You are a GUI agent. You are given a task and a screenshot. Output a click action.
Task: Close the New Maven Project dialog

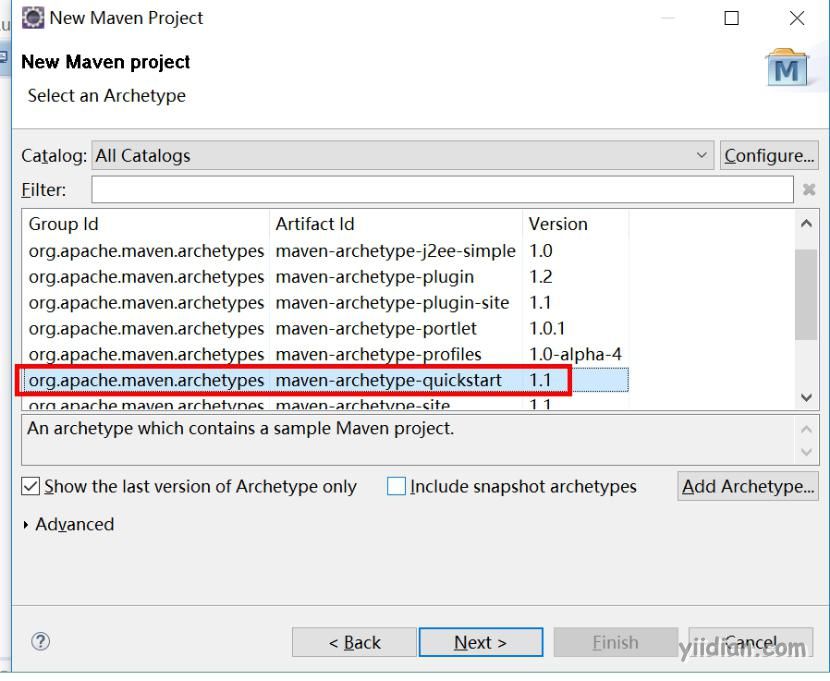(x=797, y=18)
